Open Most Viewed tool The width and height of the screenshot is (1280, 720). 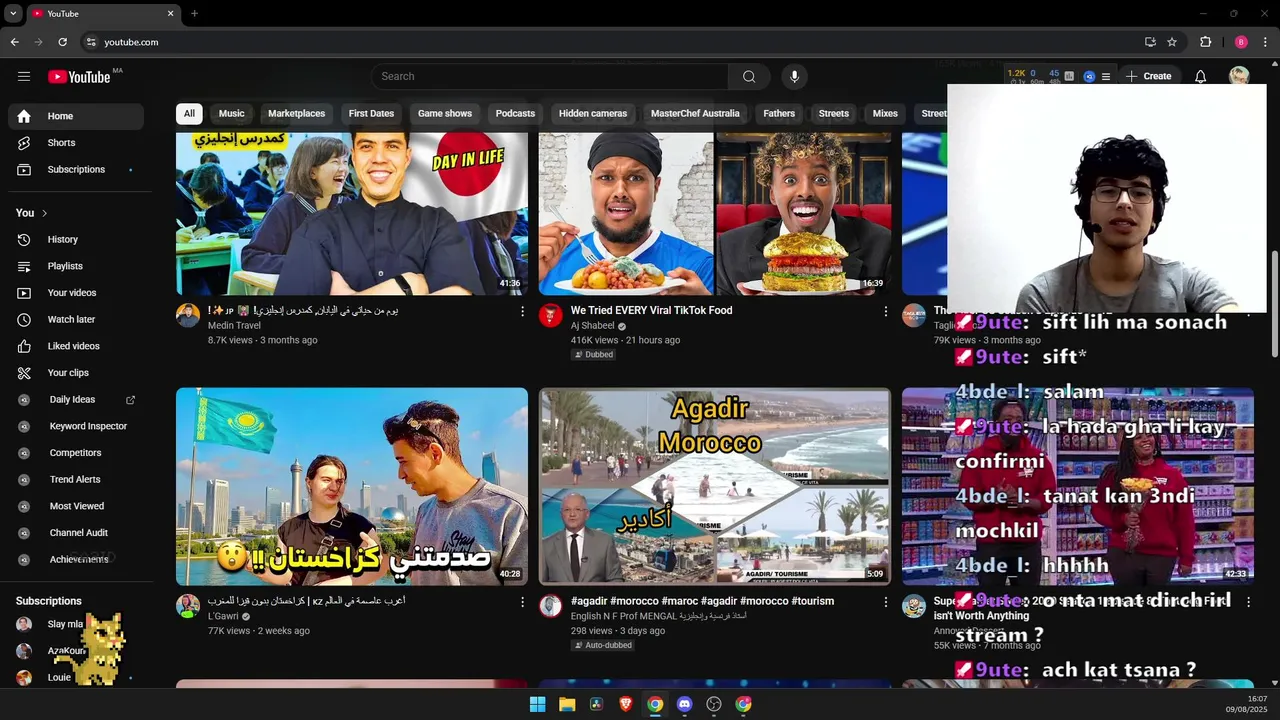click(x=76, y=506)
